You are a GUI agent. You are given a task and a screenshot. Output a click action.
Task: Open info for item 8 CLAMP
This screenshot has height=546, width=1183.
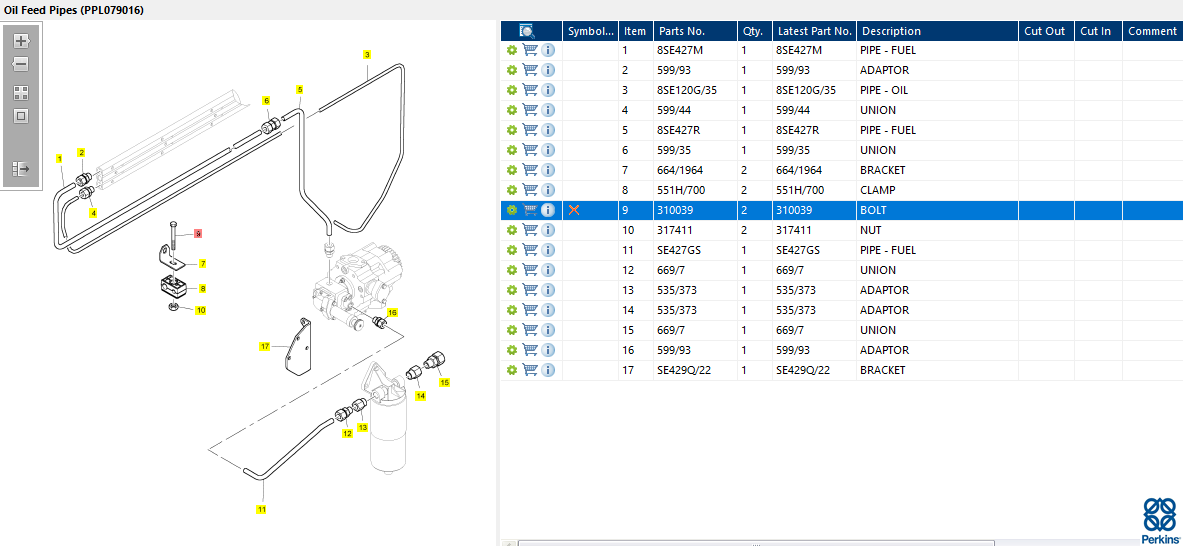pyautogui.click(x=548, y=190)
